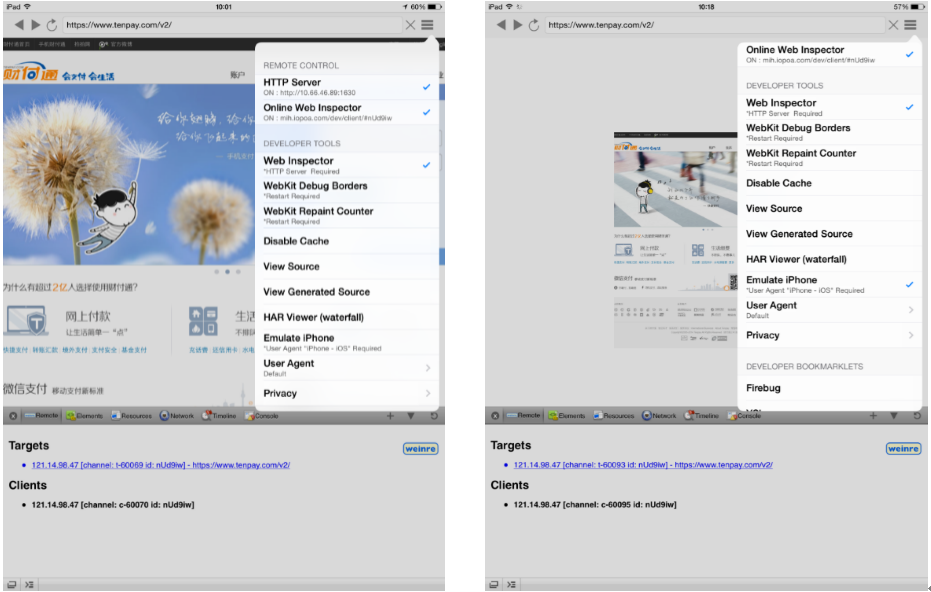Toggle HTTP Server in the left menu

click(x=343, y=87)
